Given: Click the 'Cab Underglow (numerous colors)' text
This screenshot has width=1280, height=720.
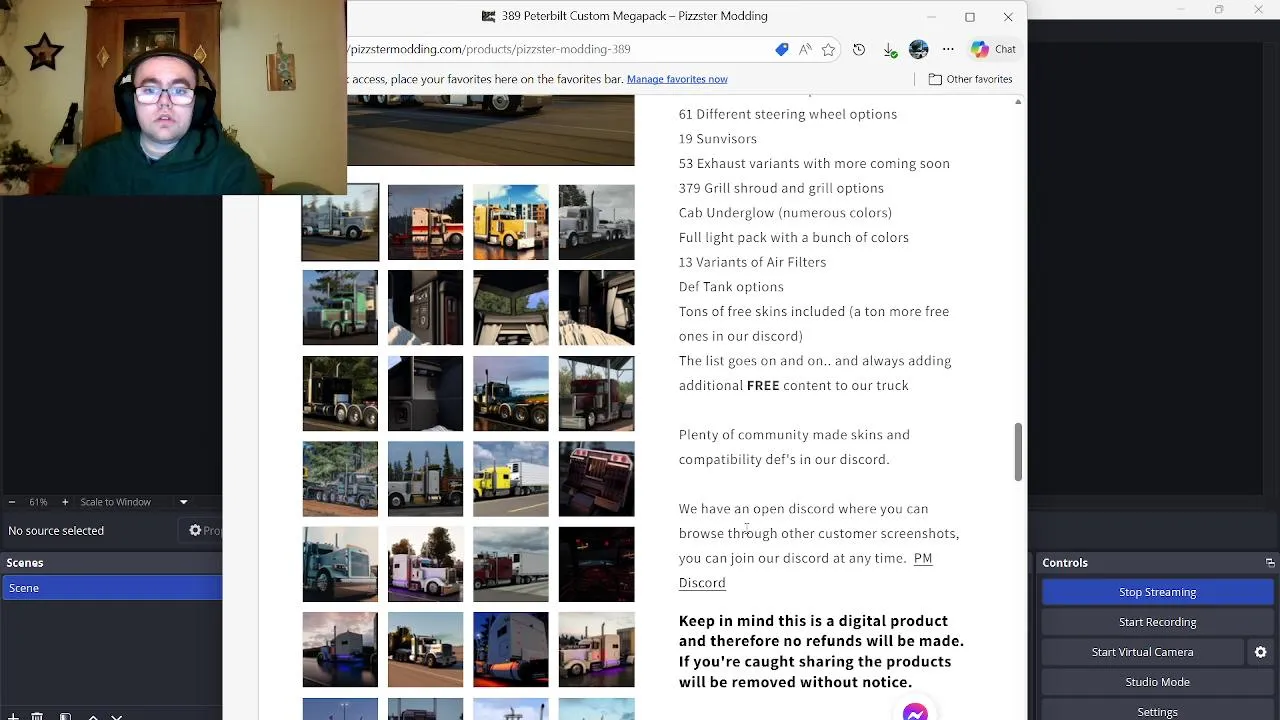Looking at the screenshot, I should [785, 212].
